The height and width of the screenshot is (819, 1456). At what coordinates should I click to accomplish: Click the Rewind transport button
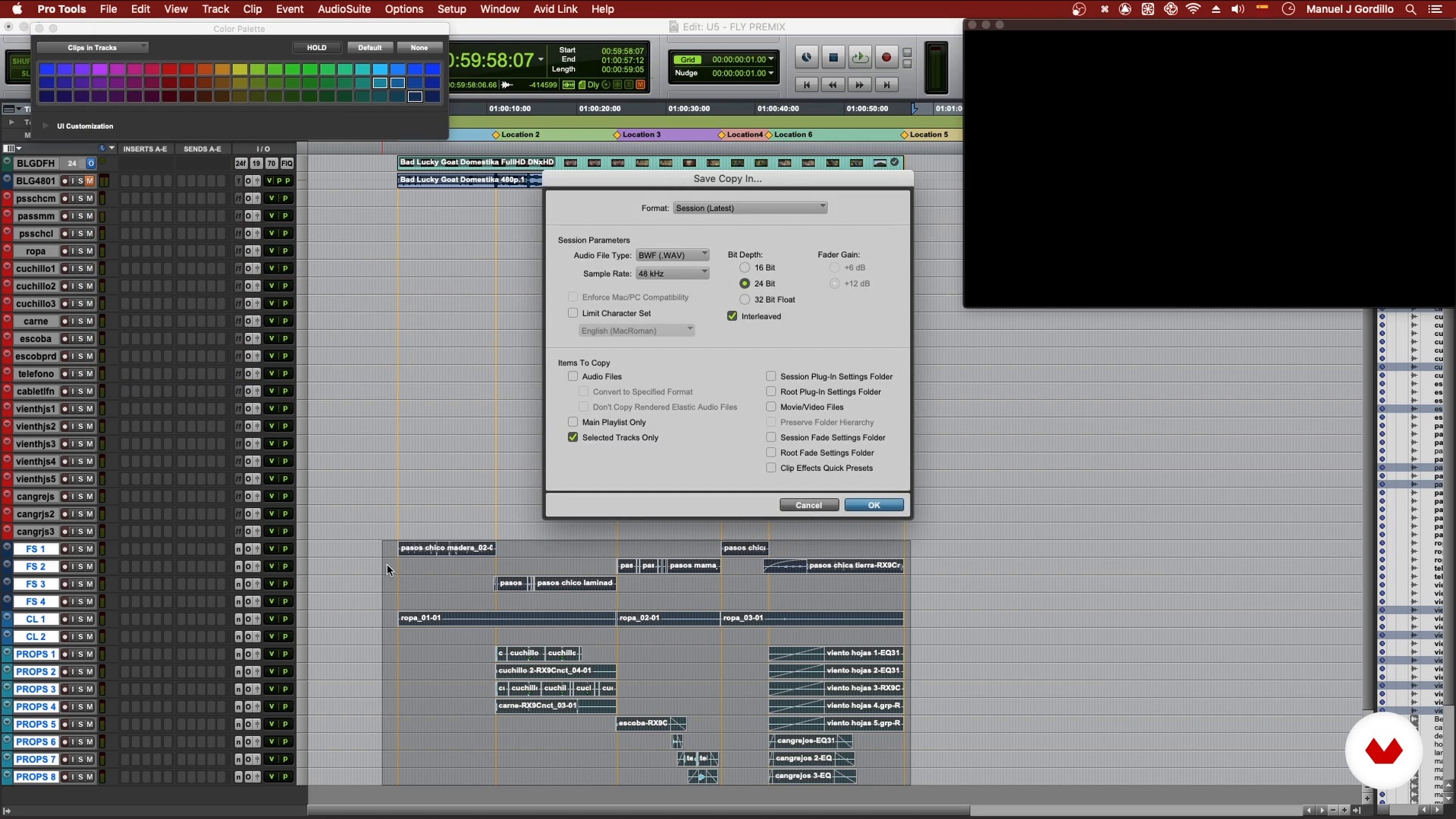(x=833, y=85)
